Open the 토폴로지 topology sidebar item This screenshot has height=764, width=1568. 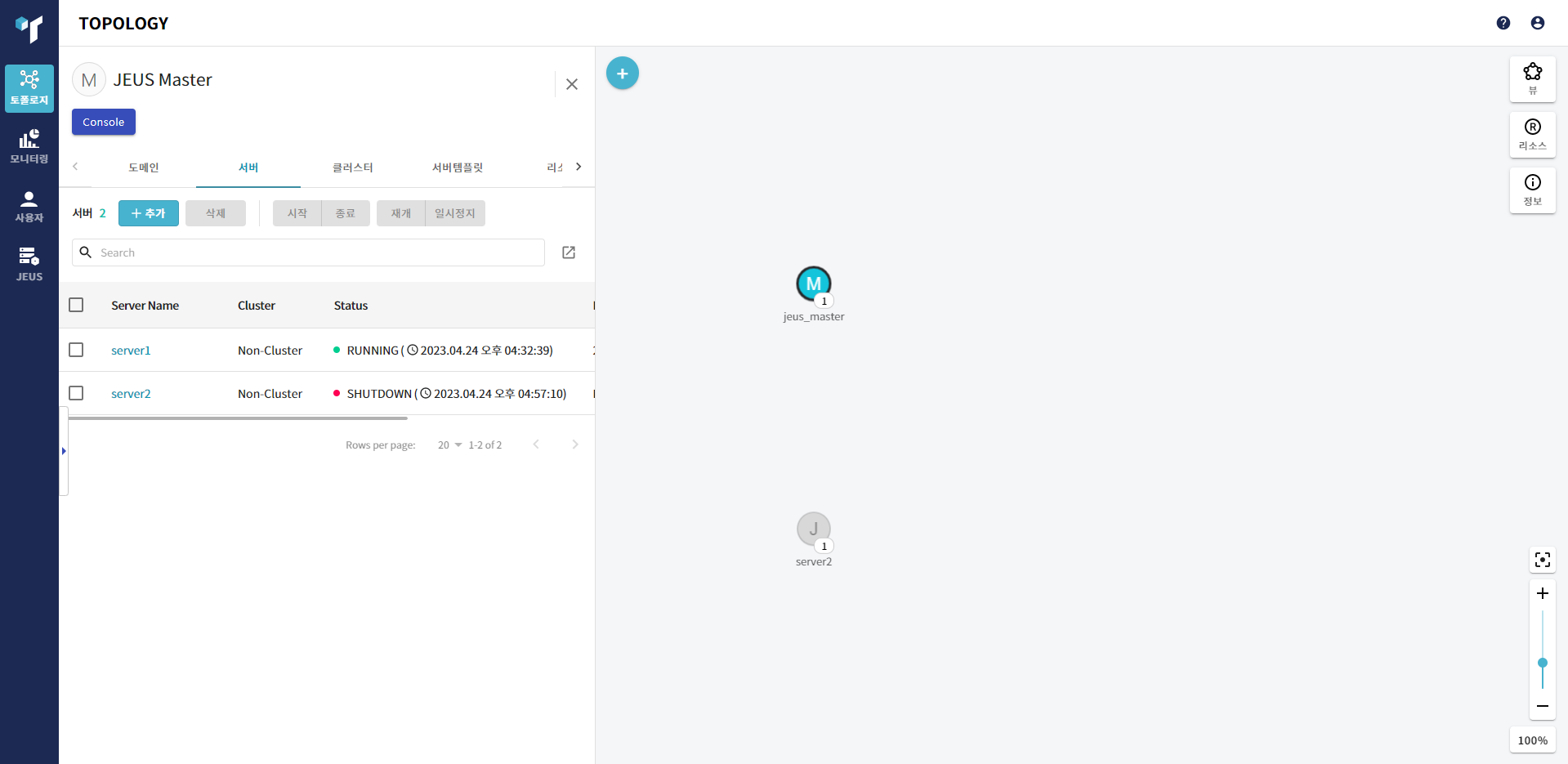pyautogui.click(x=29, y=87)
